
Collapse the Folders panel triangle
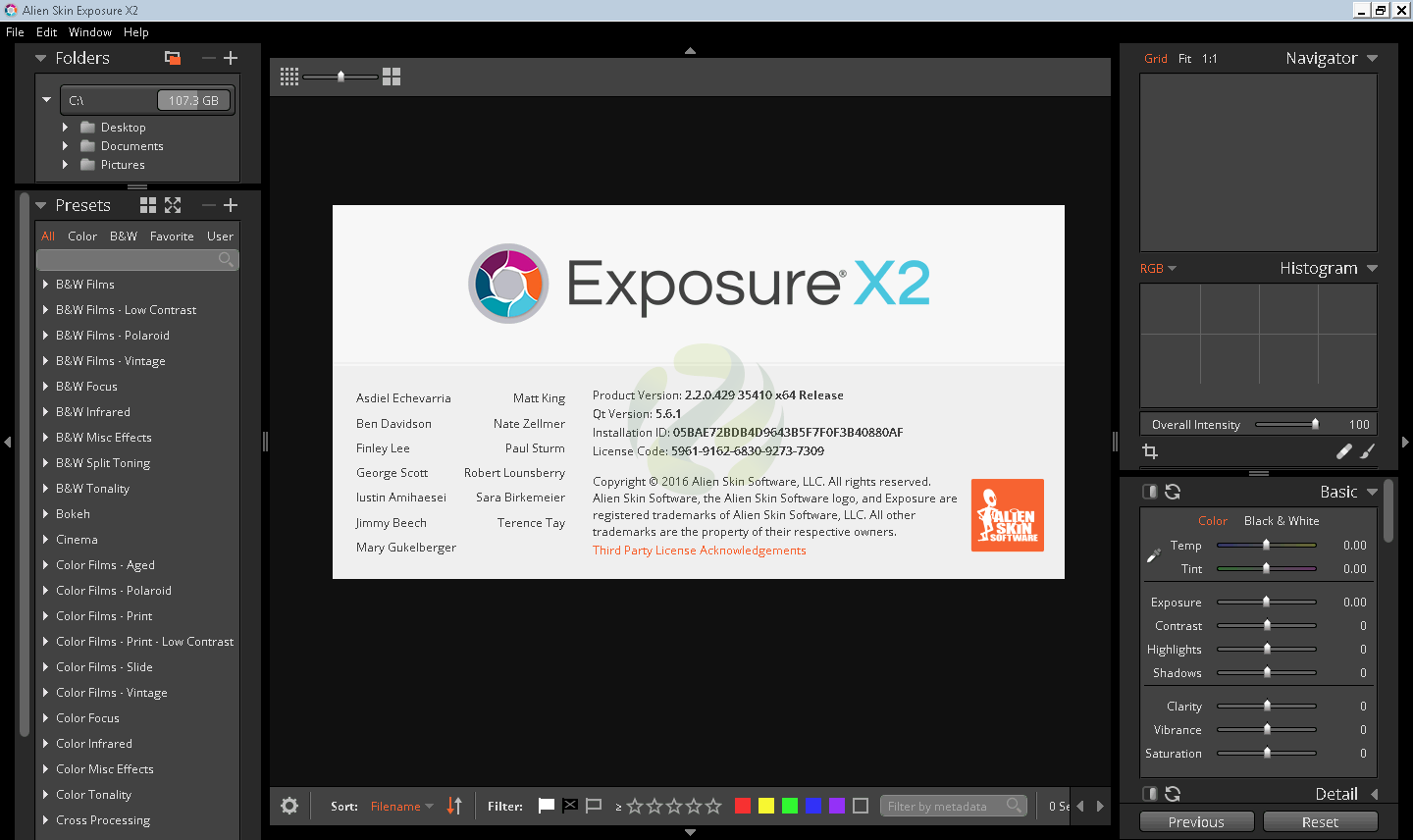pyautogui.click(x=40, y=58)
